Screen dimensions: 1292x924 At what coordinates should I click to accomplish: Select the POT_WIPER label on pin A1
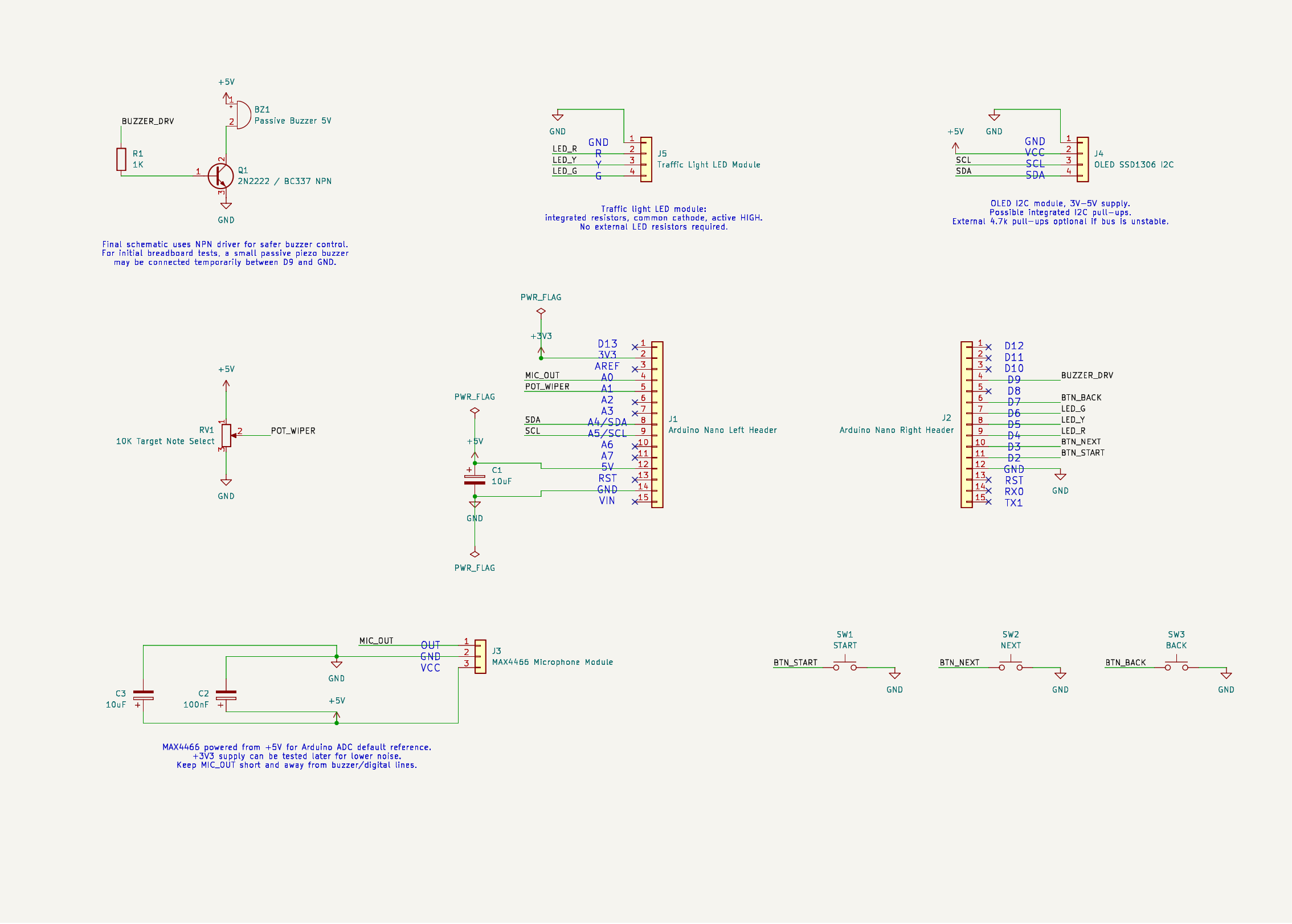point(547,386)
